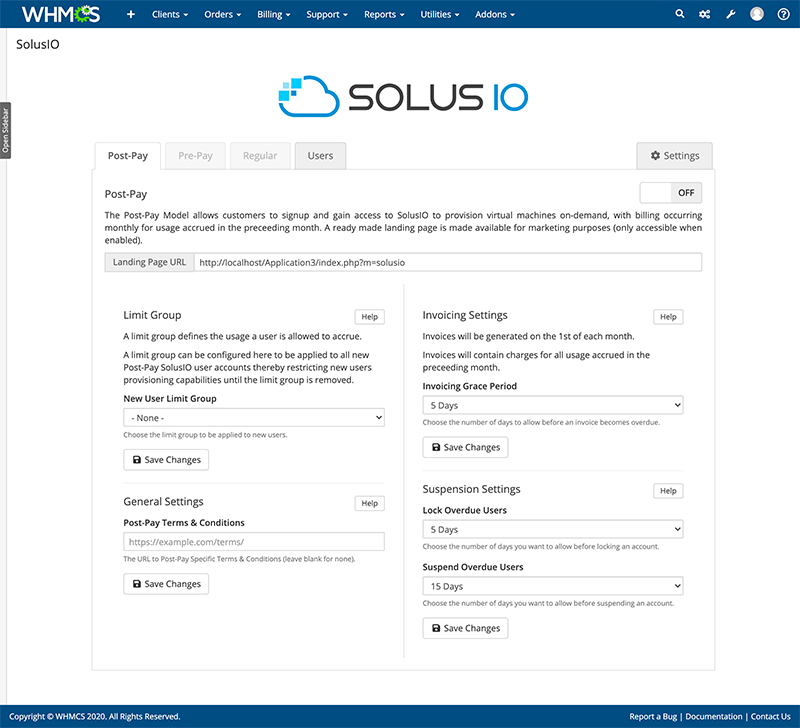The image size is (800, 728).
Task: Open the Lock Overdue Users dropdown
Action: (553, 529)
